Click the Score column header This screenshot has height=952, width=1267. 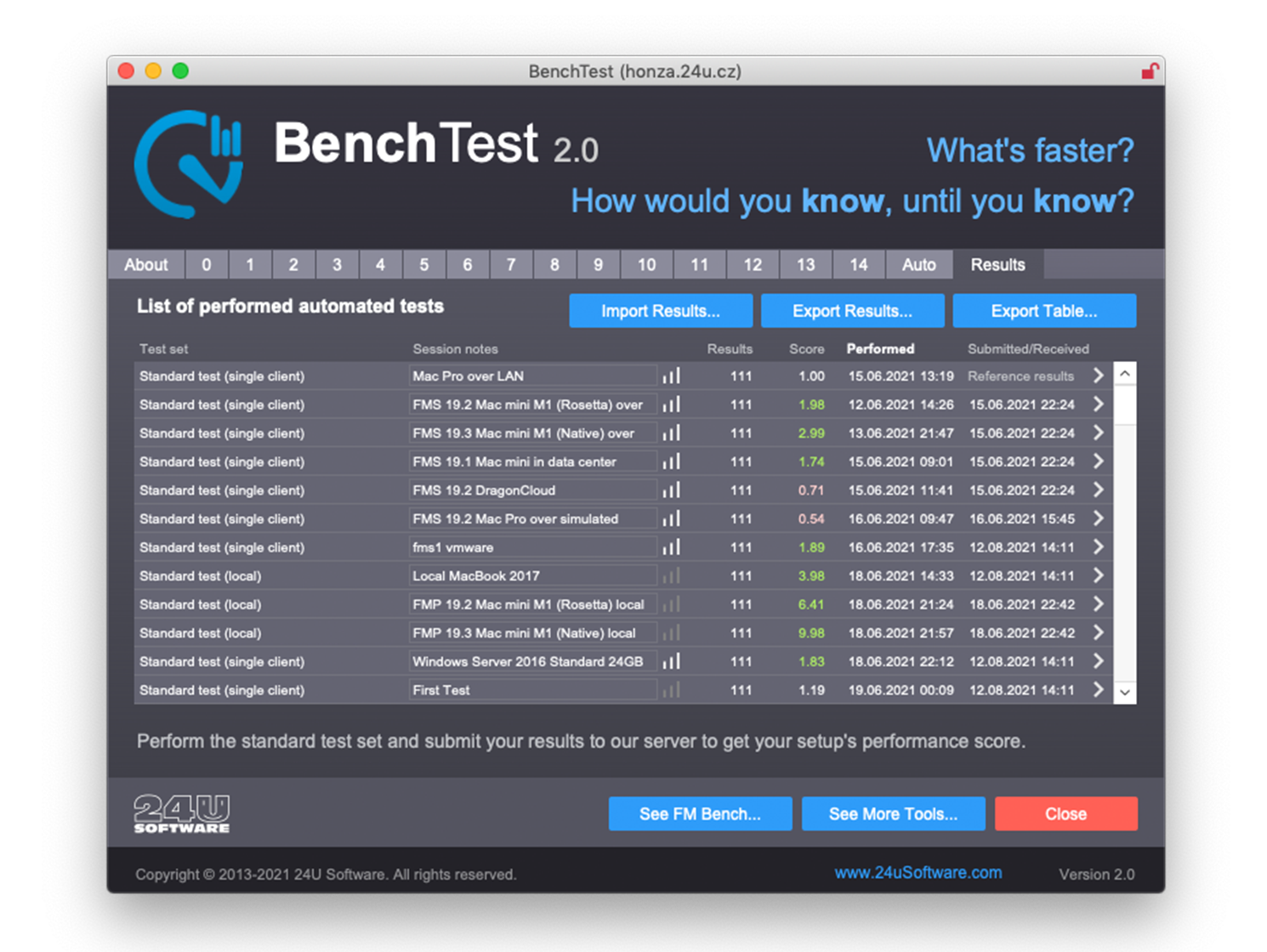coord(806,348)
